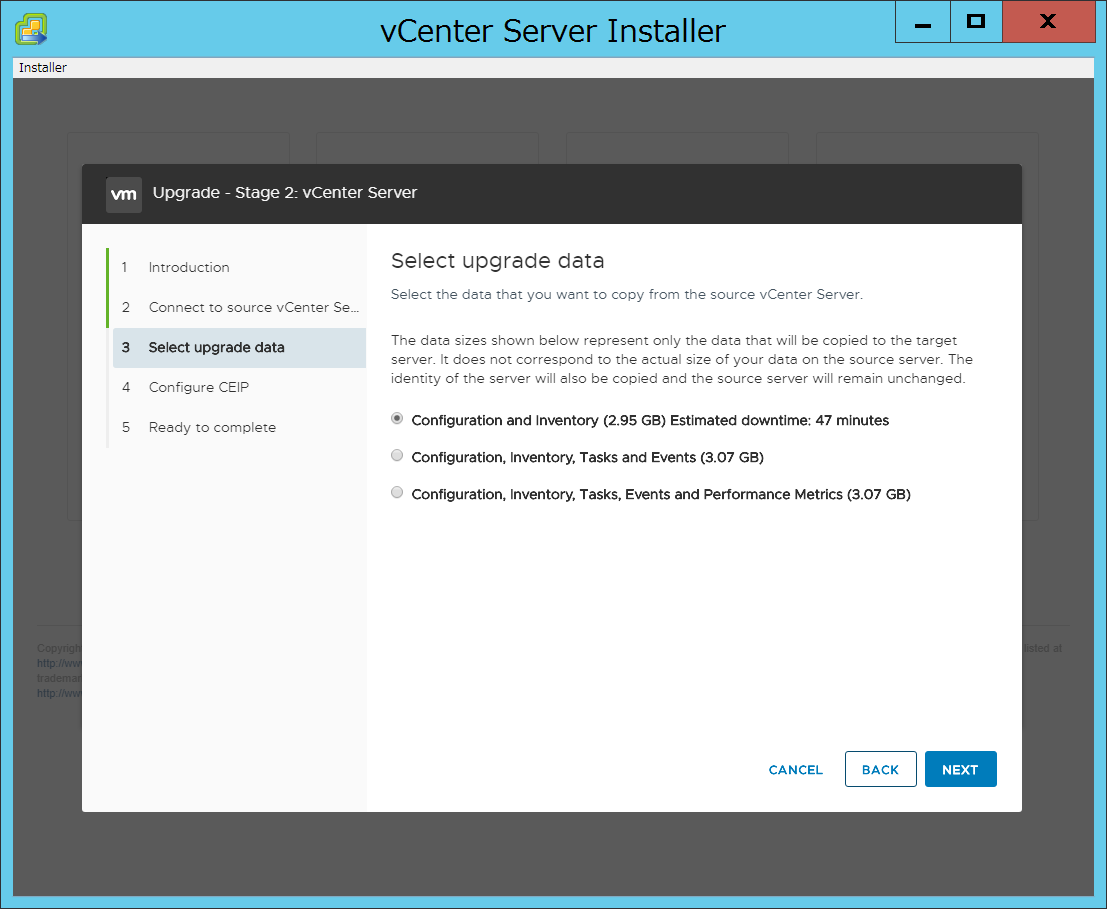Image resolution: width=1107 pixels, height=909 pixels.
Task: Click 'Select the data that you want to copy' text
Action: (x=627, y=294)
